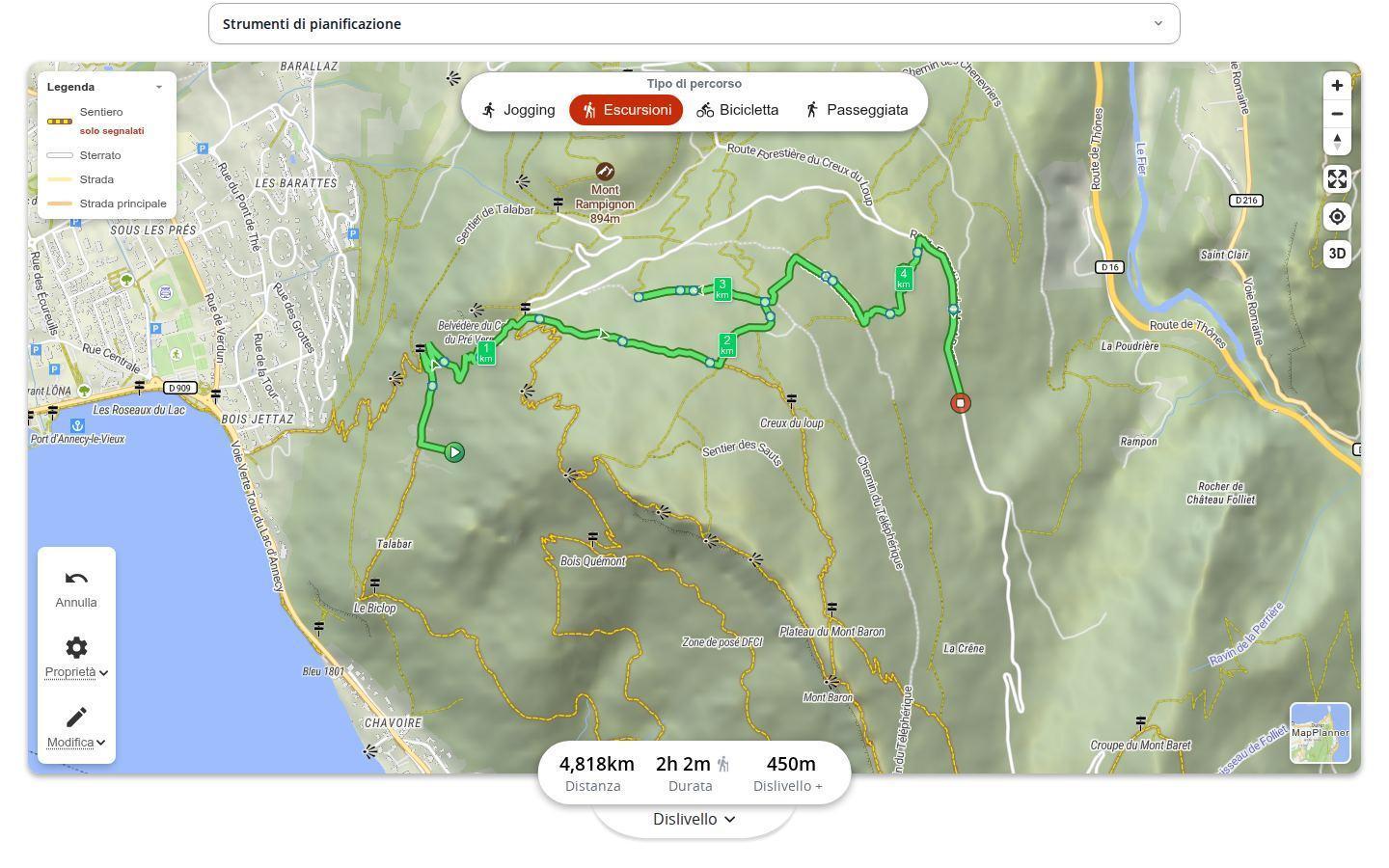The image size is (1389, 868).
Task: Open Modifica pencil menu
Action: [76, 727]
